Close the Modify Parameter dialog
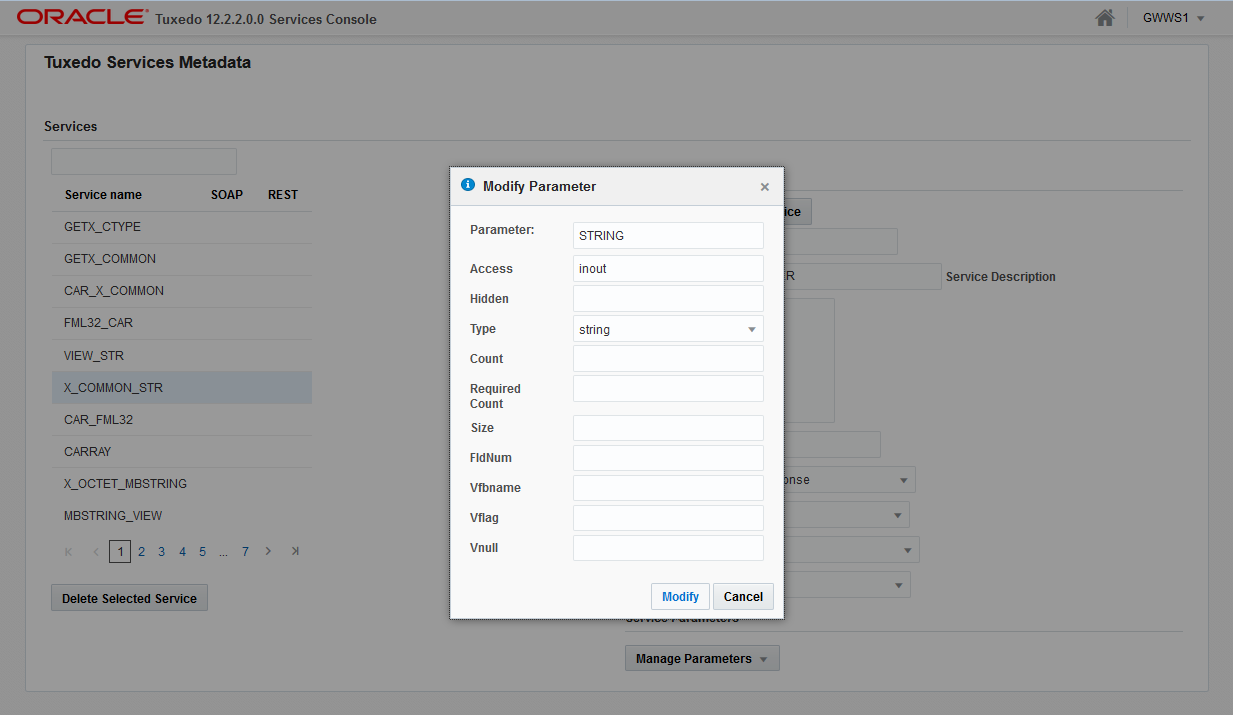 765,187
